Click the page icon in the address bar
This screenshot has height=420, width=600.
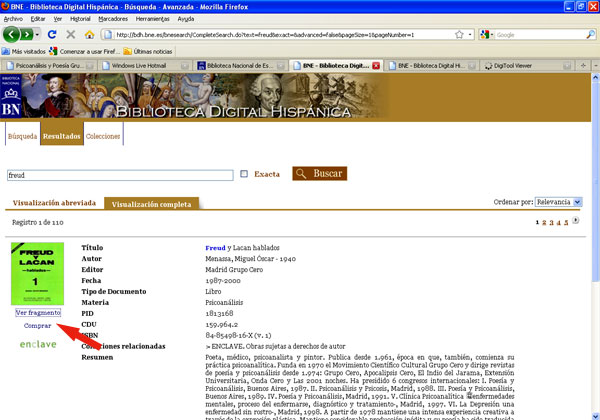(x=108, y=35)
